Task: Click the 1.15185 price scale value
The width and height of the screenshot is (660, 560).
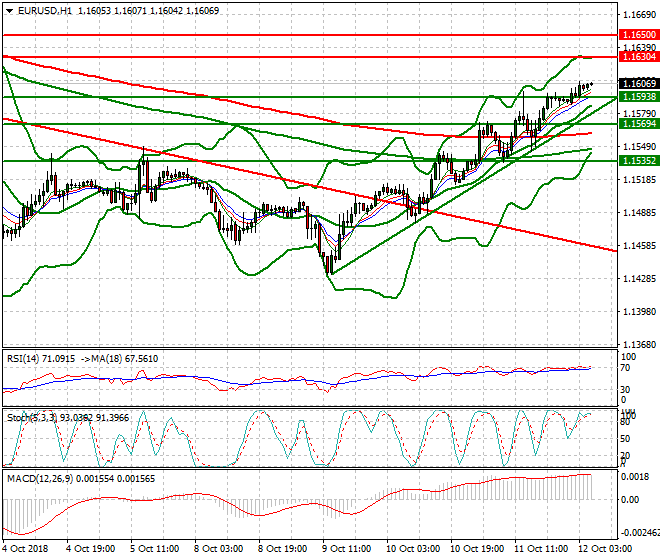Action: point(639,180)
